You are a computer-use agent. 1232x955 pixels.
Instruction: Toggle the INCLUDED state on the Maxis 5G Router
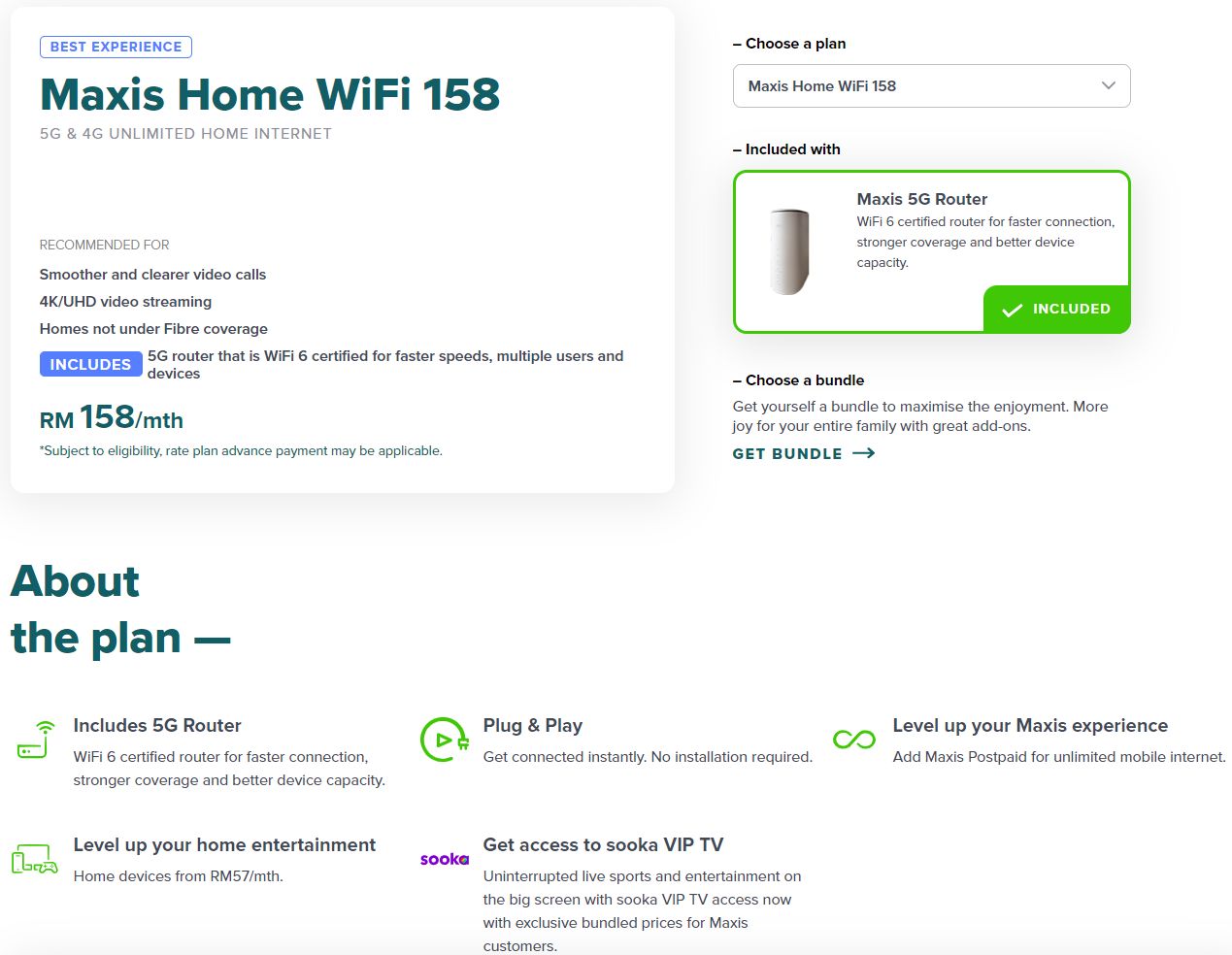1056,310
